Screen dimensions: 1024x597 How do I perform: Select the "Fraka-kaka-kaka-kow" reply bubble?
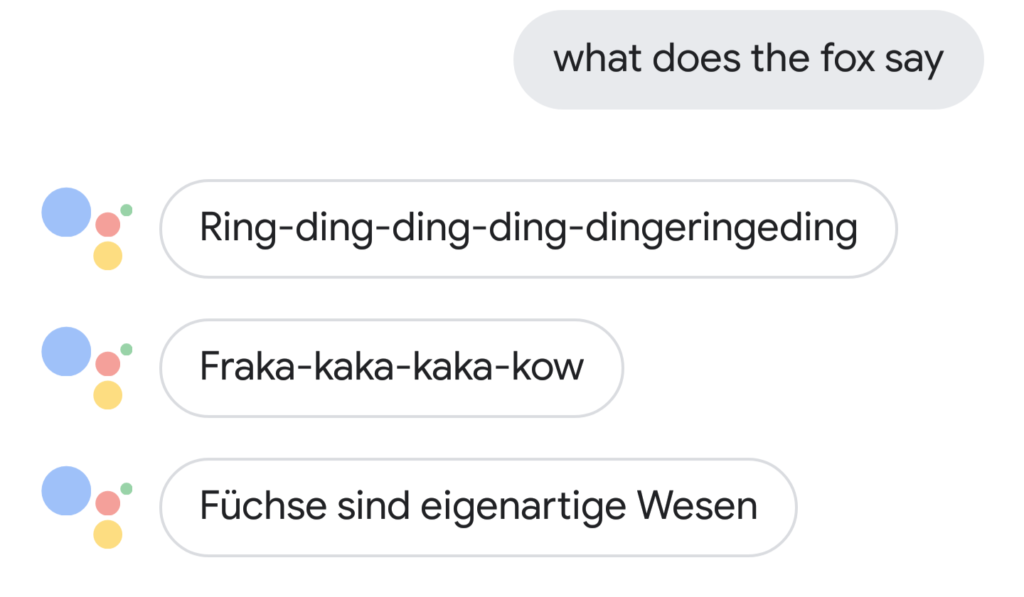point(391,367)
